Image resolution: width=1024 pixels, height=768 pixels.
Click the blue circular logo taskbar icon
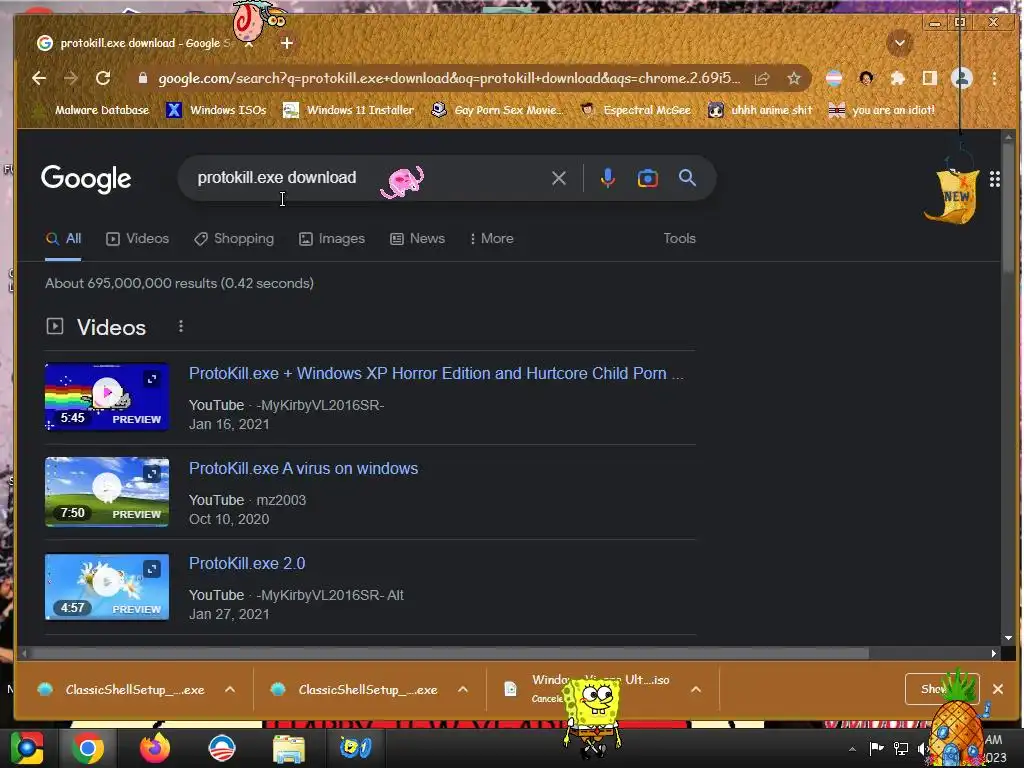pos(221,748)
